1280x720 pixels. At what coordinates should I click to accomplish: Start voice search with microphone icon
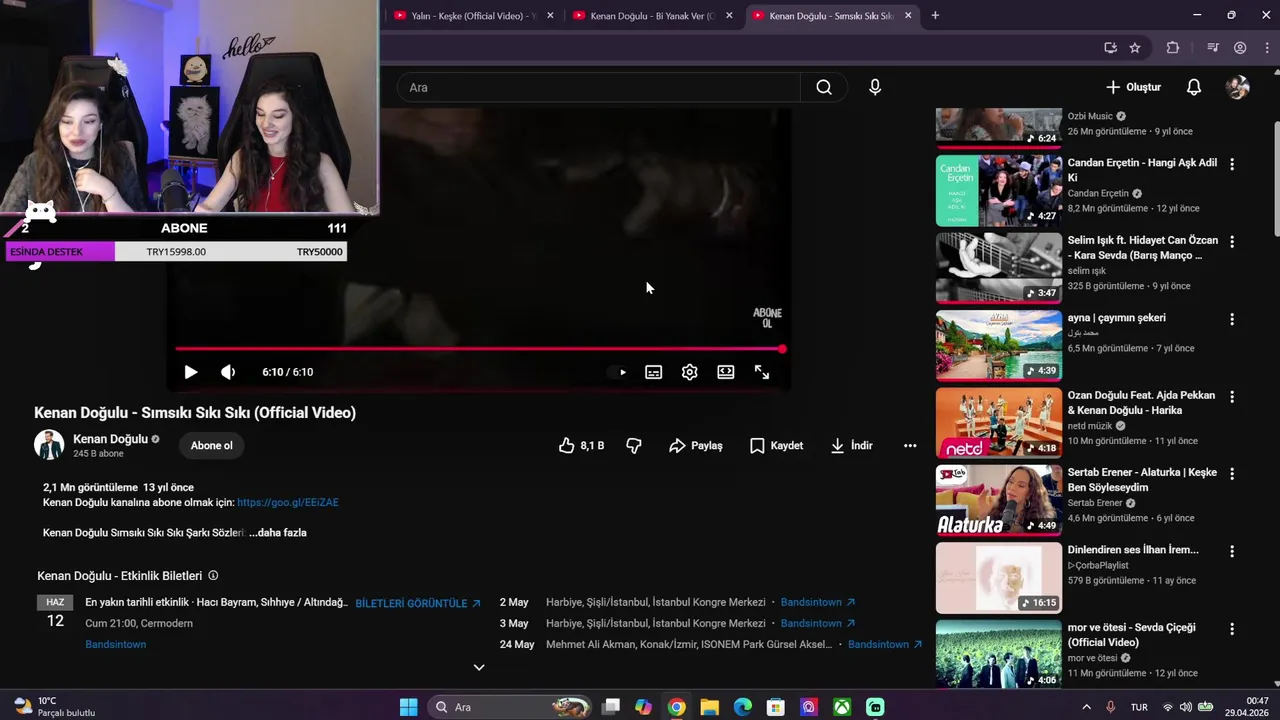875,87
